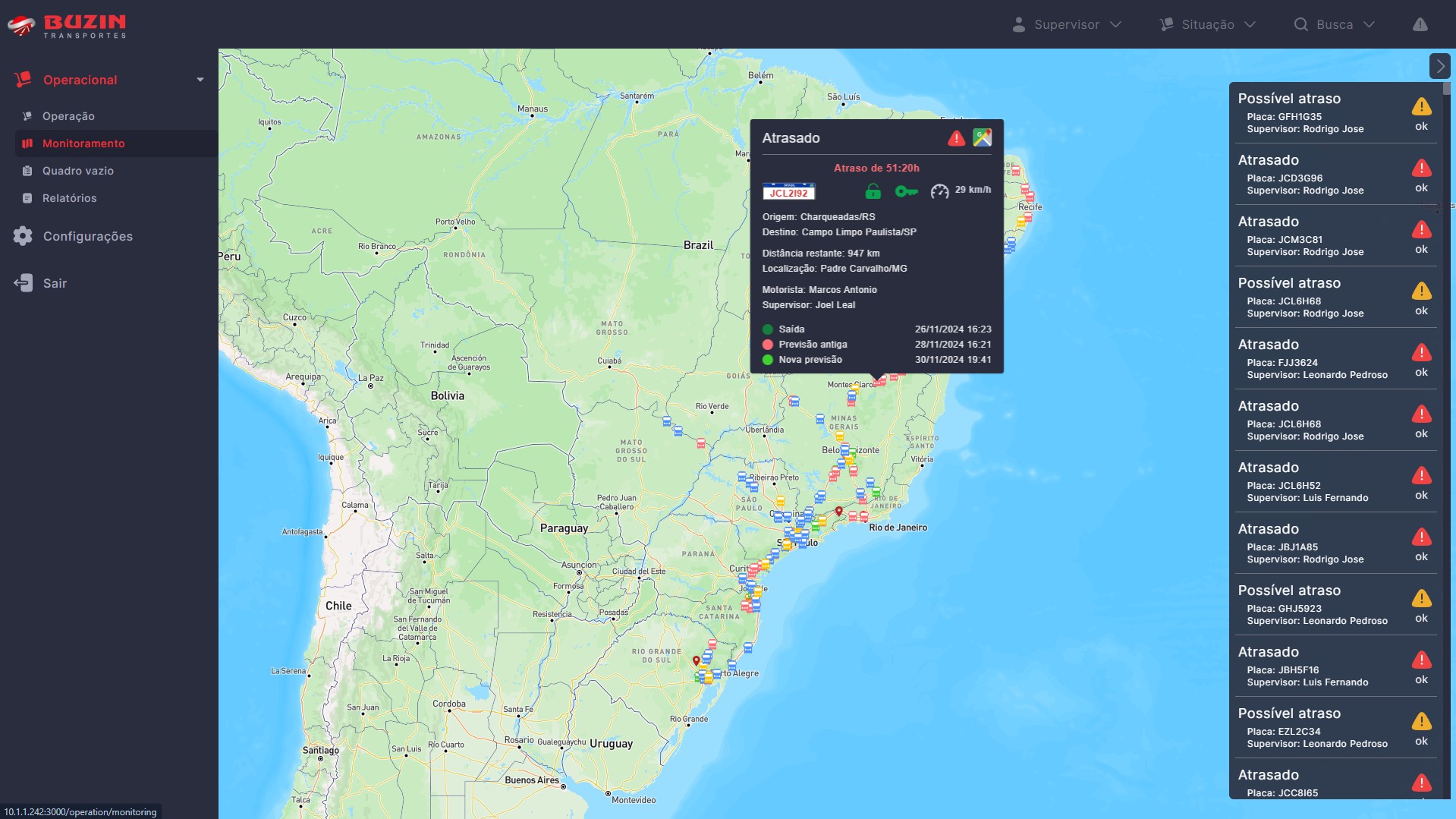Open the notifications alert triangle icon
This screenshot has width=1456, height=819.
[x=1420, y=24]
